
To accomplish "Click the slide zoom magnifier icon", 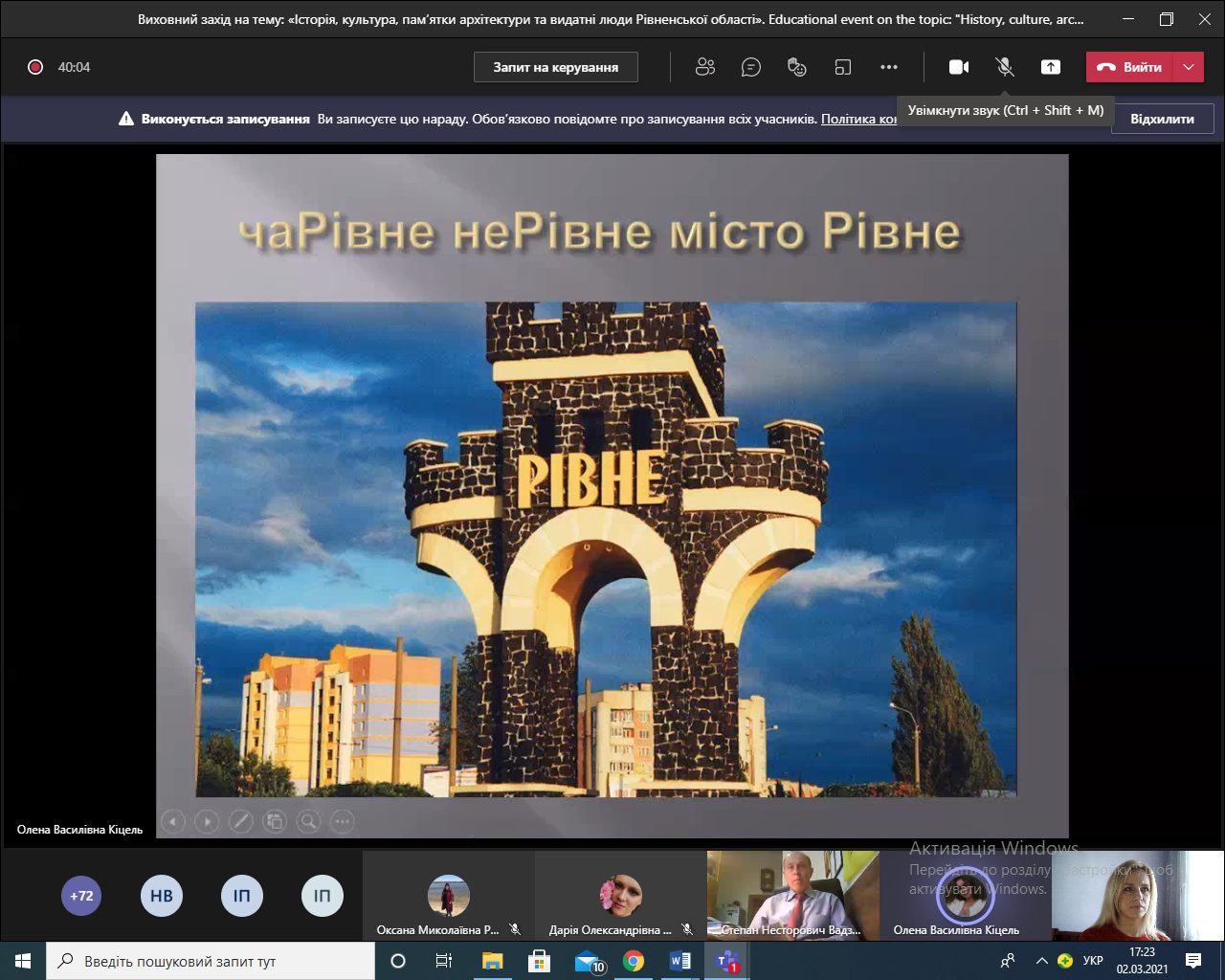I will (x=308, y=821).
